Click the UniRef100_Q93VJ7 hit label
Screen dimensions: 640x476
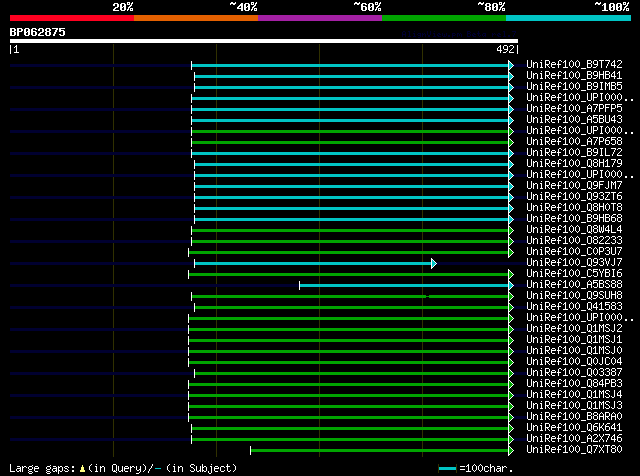click(574, 262)
